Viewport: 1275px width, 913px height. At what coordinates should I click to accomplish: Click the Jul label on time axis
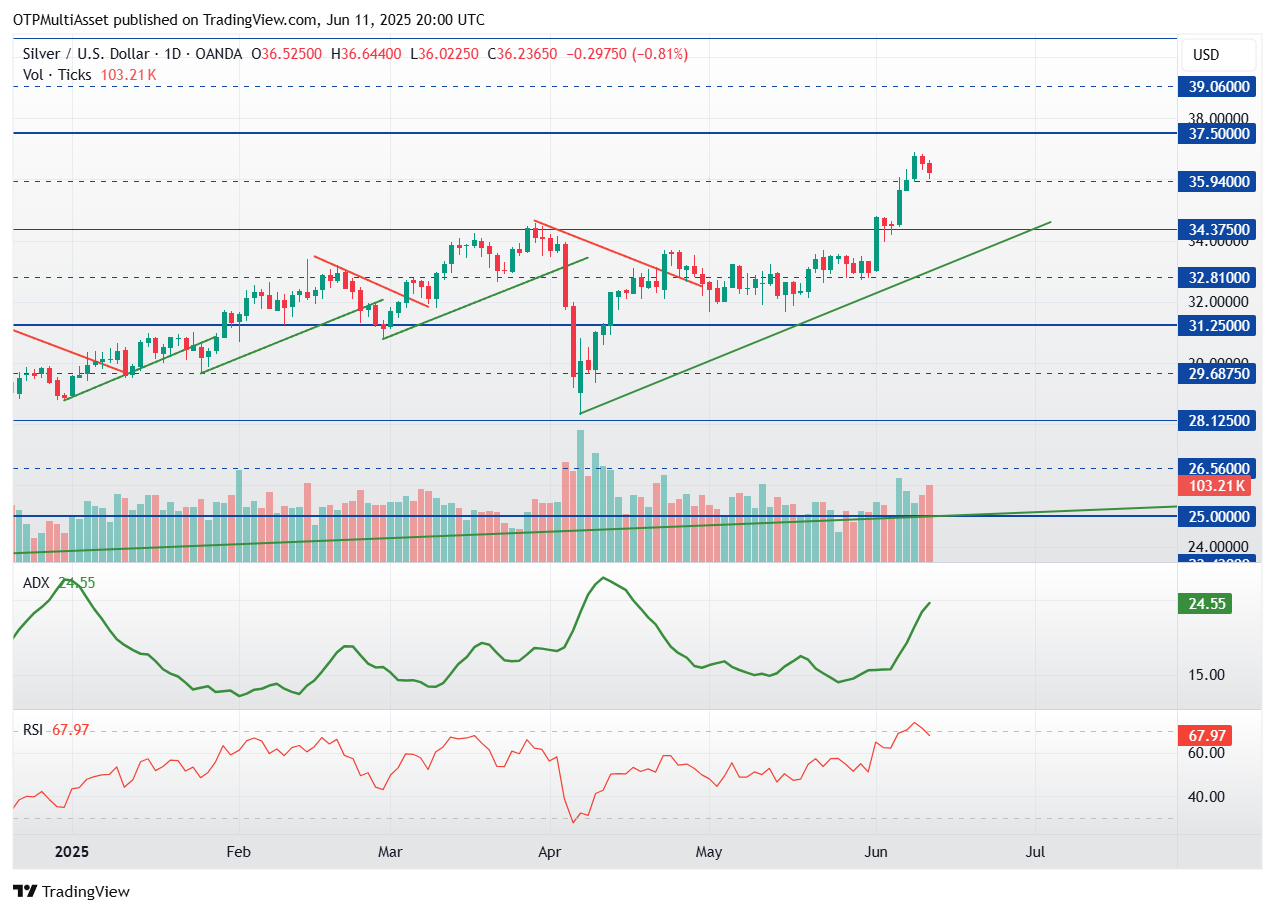coord(1036,853)
